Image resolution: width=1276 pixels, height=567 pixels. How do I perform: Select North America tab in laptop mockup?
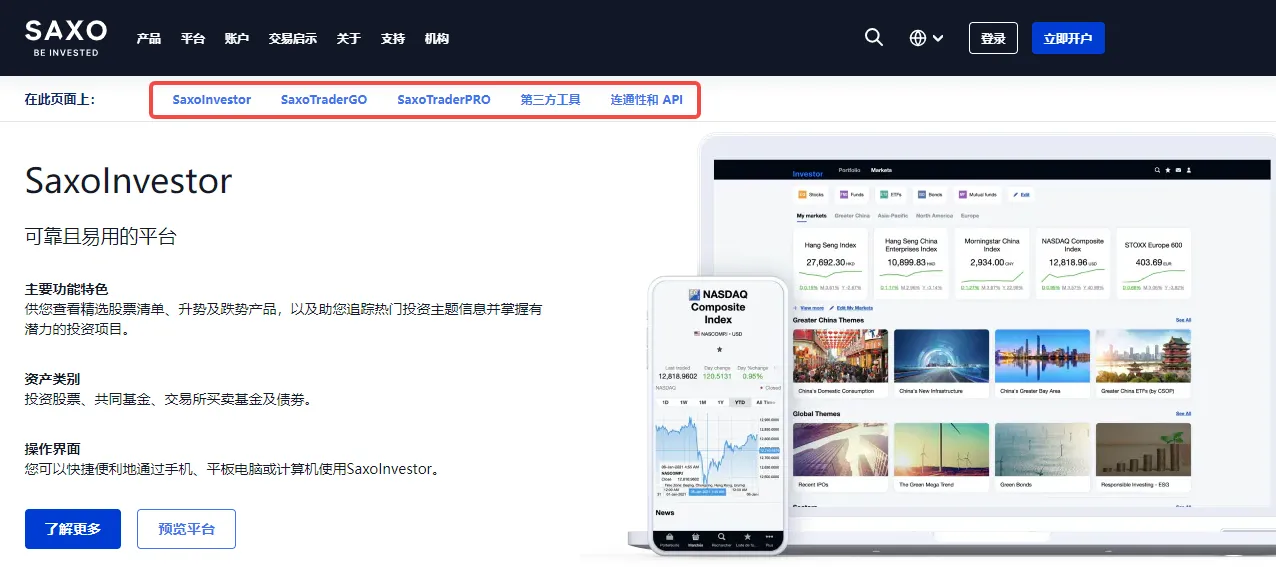point(935,215)
